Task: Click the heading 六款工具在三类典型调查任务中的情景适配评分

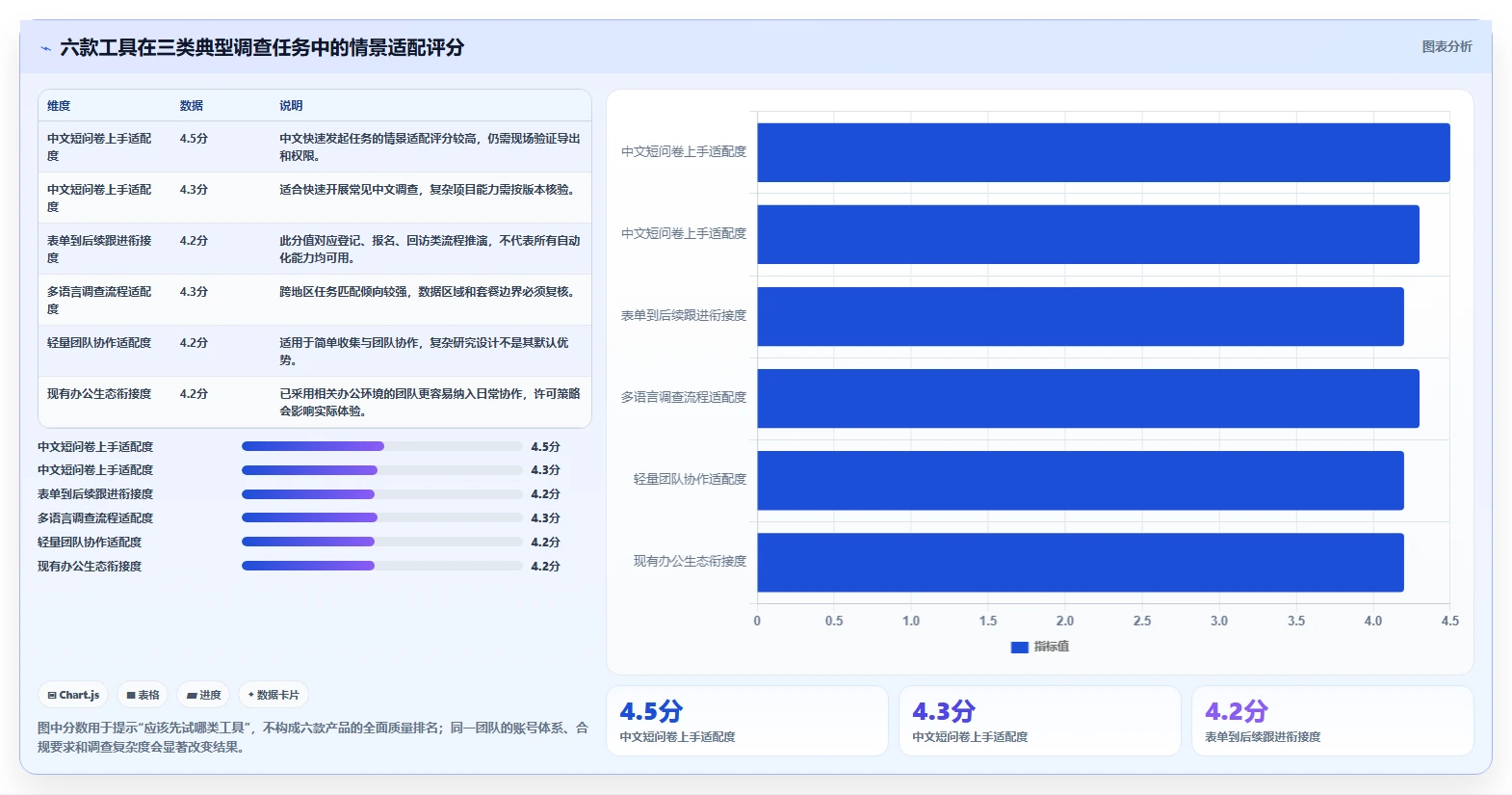Action: pyautogui.click(x=262, y=47)
